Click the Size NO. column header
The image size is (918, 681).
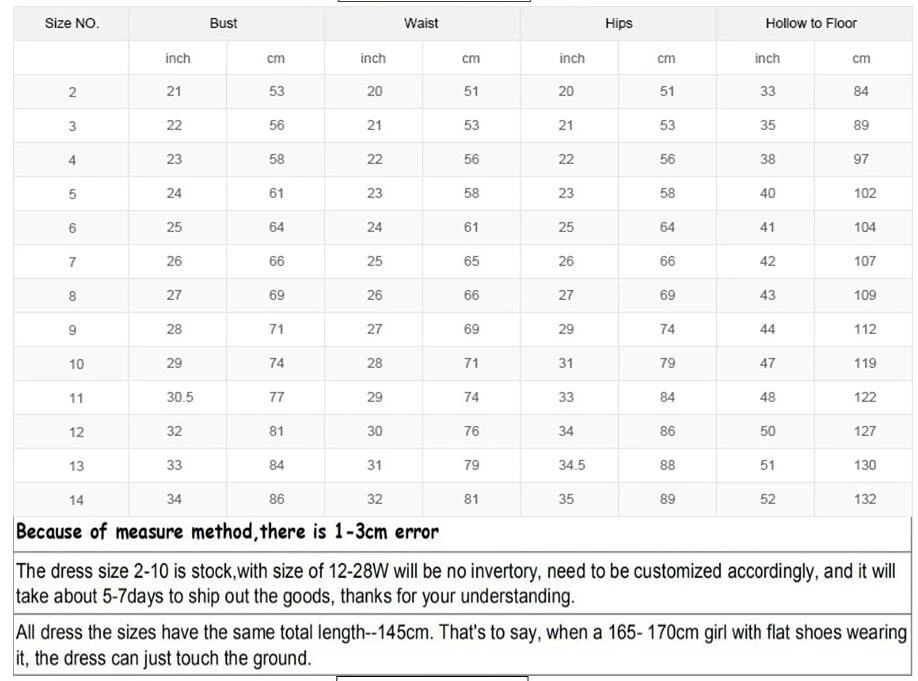pos(72,23)
